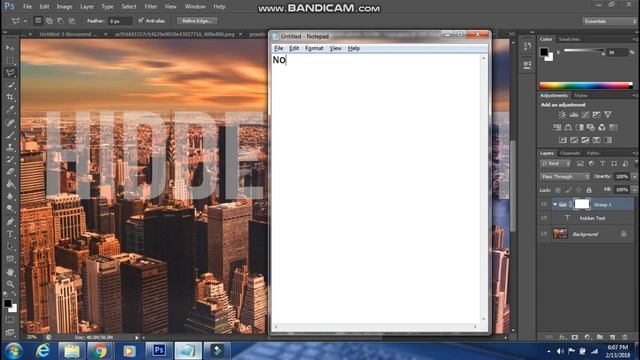The image size is (640, 360).
Task: Open the status bar info arrow menu
Action: coord(137,338)
